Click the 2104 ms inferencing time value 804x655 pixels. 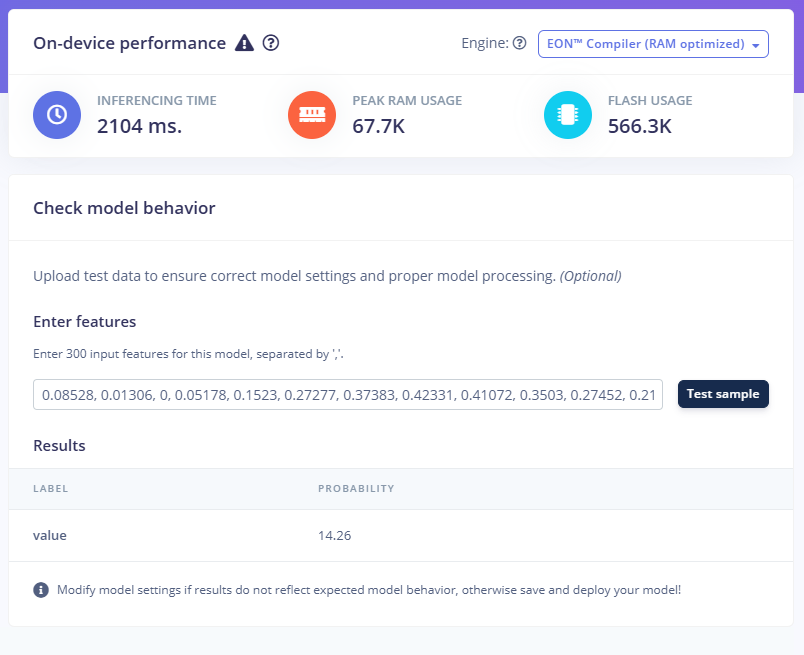coord(139,126)
